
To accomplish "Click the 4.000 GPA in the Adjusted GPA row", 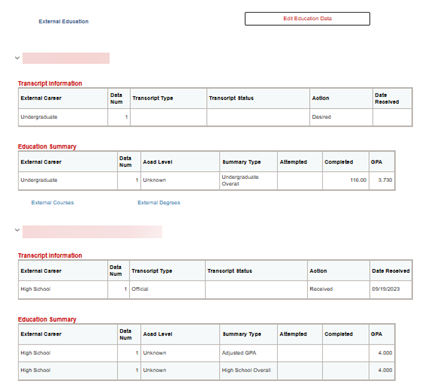I will [x=385, y=353].
